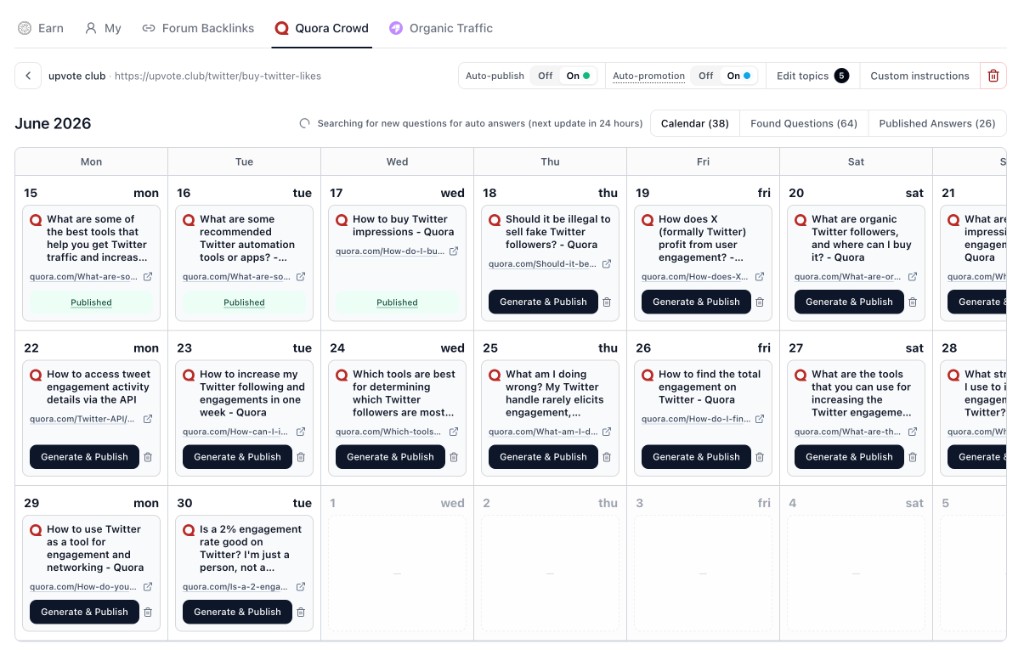This screenshot has width=1024, height=672.
Task: Open external link for June 15 question
Action: 148,277
